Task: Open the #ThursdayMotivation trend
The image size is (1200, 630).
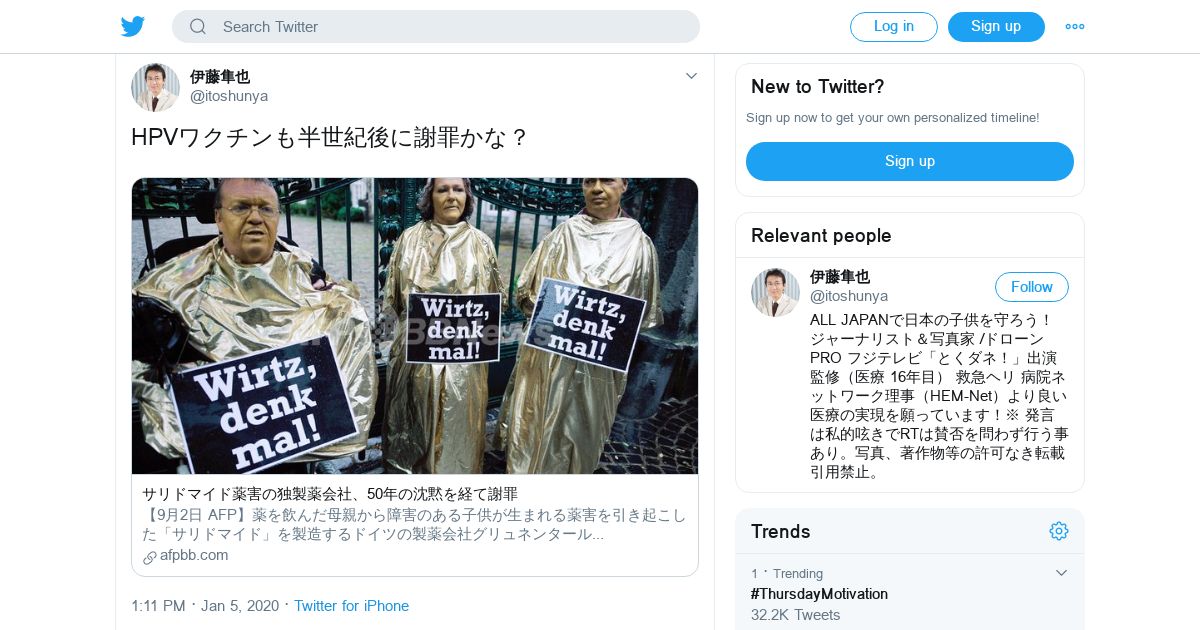Action: [819, 594]
